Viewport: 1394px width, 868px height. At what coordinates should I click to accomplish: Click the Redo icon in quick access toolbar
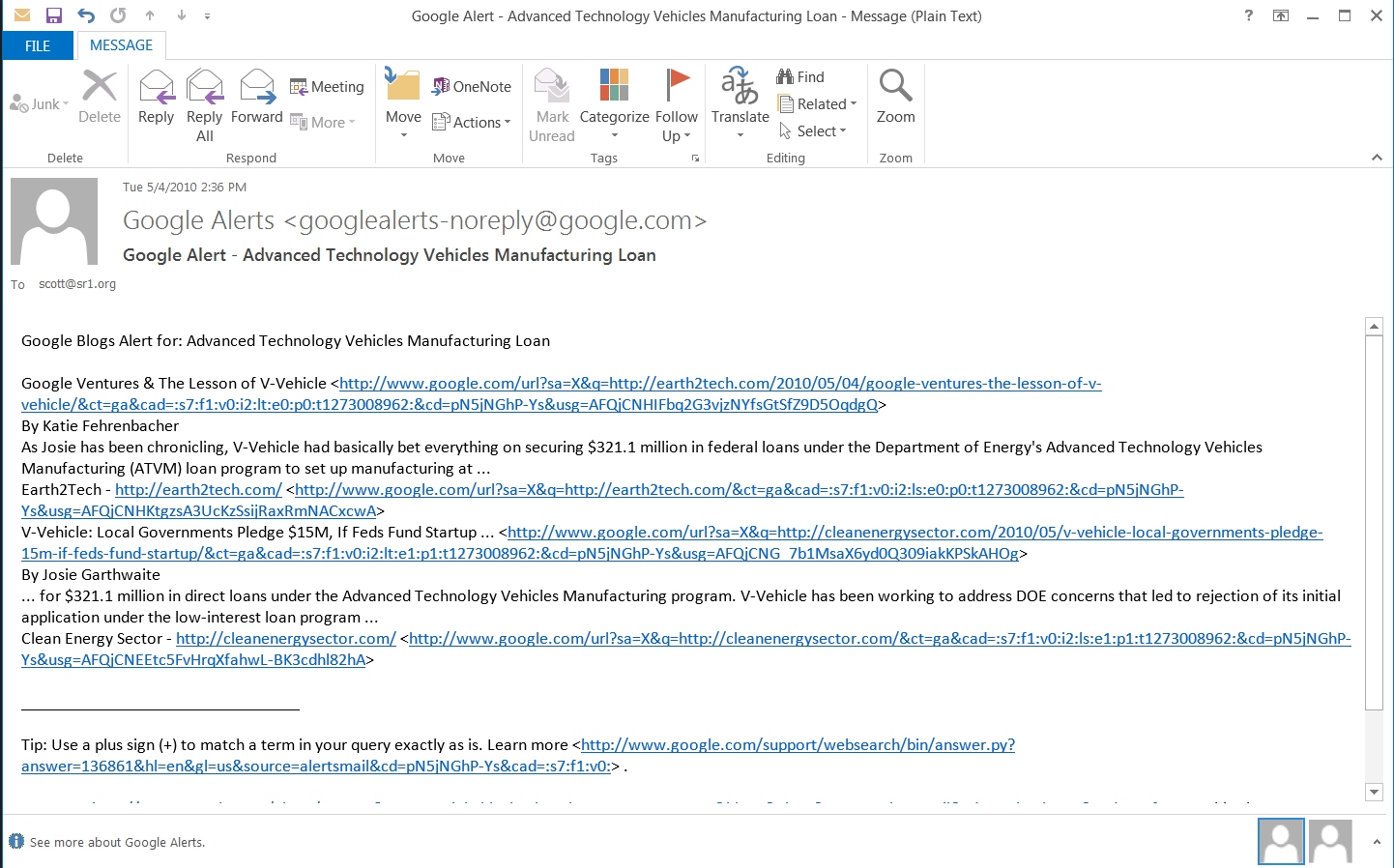(x=118, y=15)
